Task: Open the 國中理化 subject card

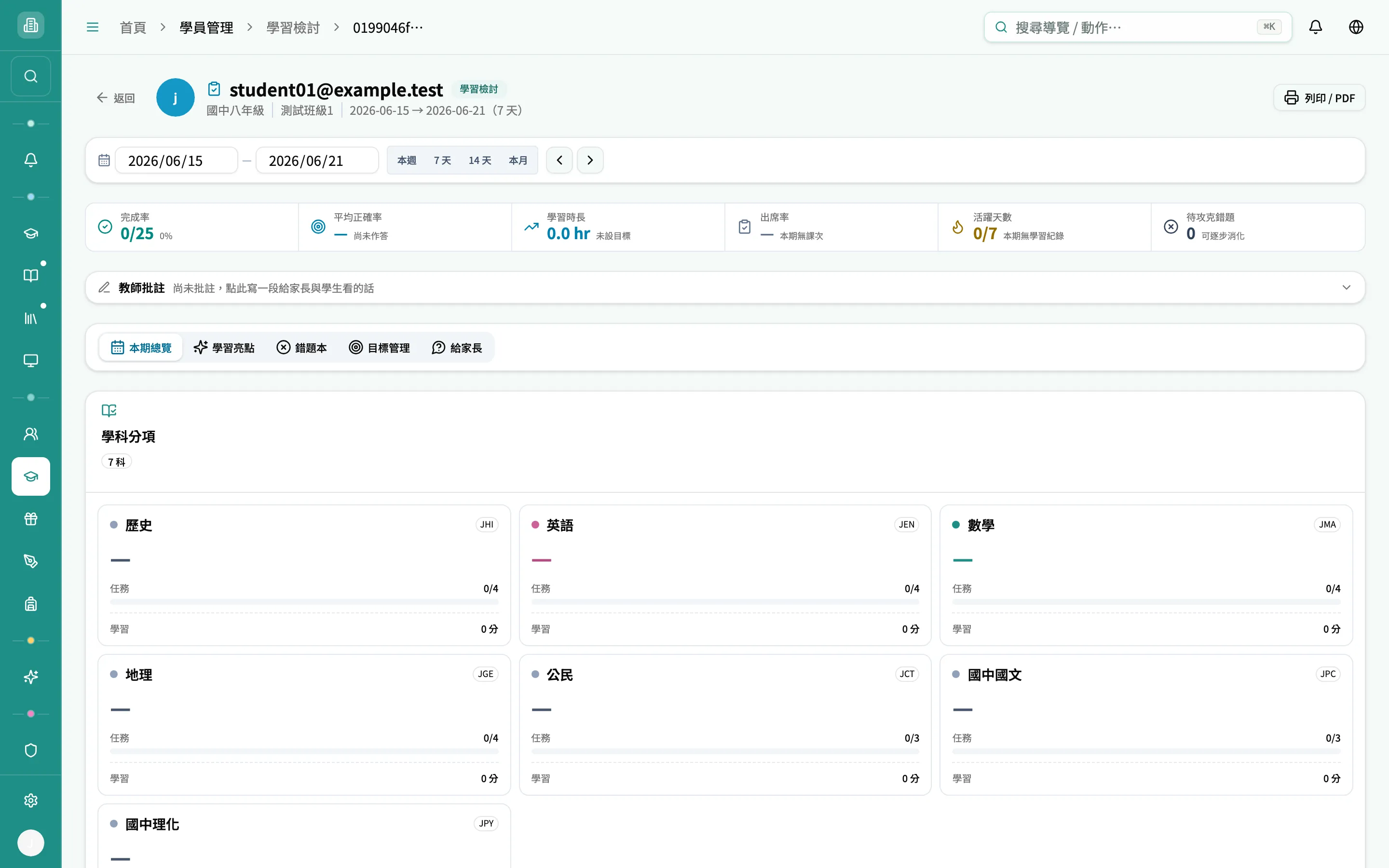Action: point(304,836)
